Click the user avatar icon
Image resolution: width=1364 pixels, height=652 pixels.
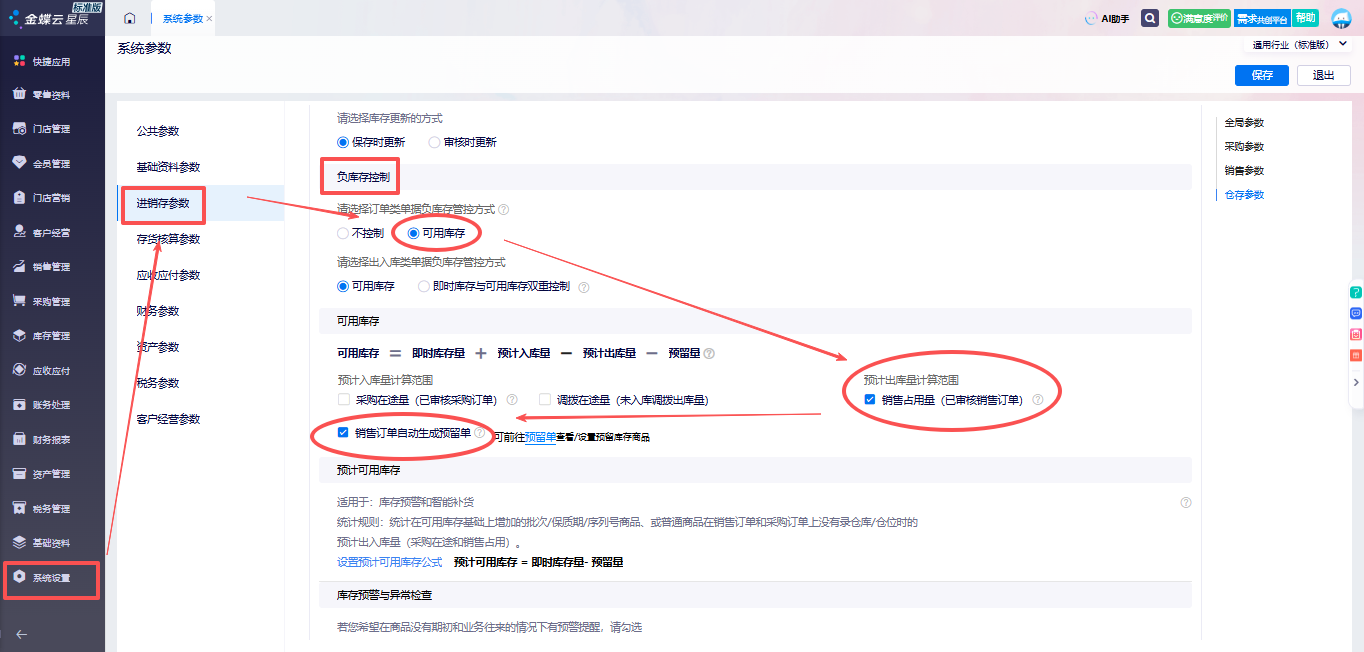1340,19
